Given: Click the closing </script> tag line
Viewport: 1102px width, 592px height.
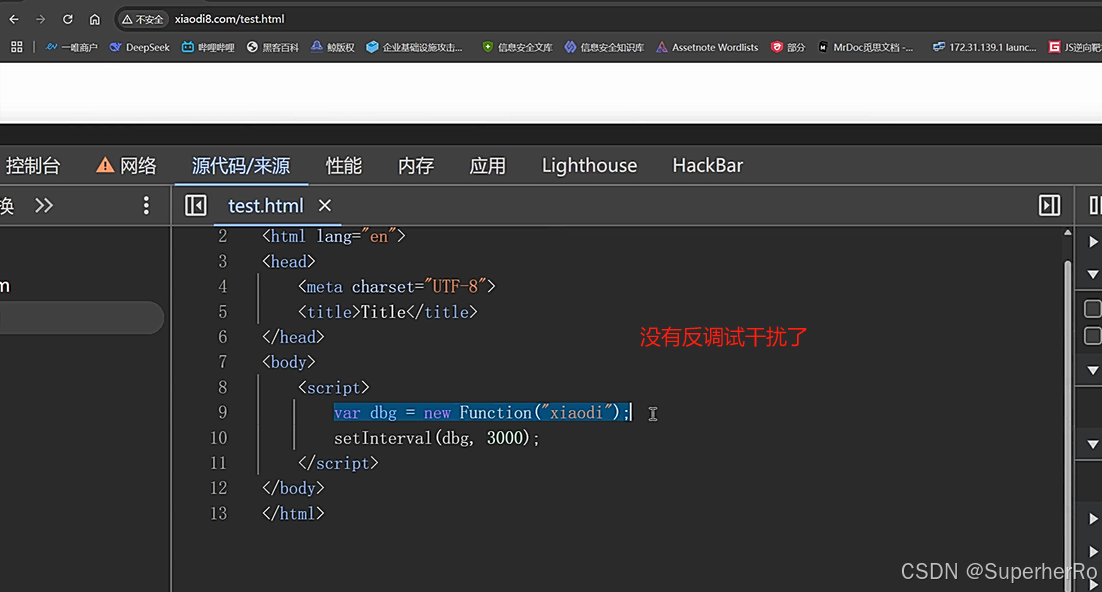Looking at the screenshot, I should (338, 463).
